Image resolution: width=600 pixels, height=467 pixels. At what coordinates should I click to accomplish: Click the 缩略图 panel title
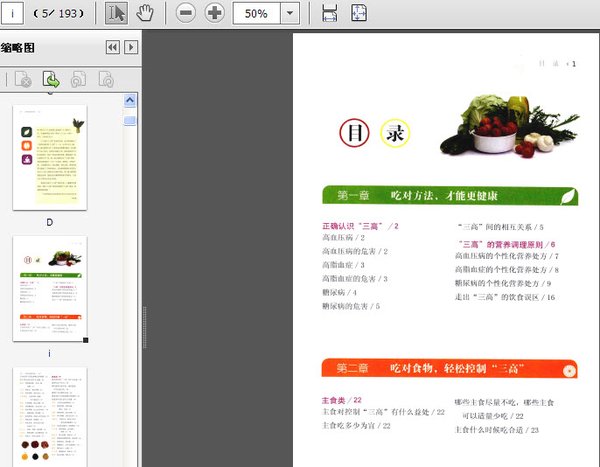(x=18, y=48)
